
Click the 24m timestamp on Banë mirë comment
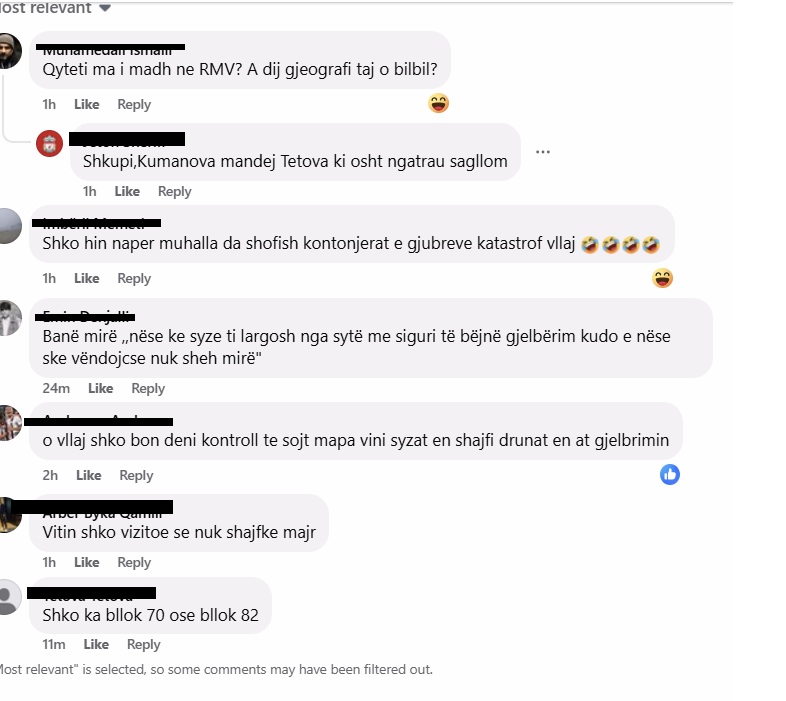(56, 388)
